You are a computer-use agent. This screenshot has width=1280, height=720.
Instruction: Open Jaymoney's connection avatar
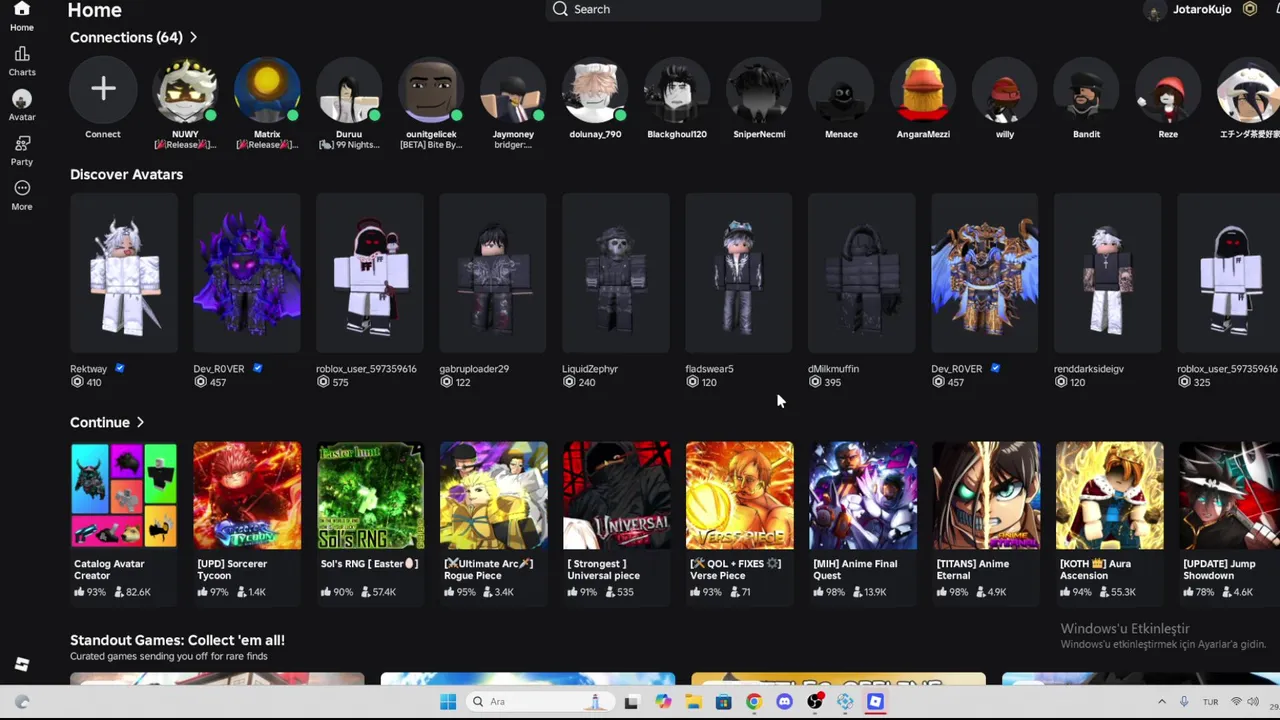[x=513, y=89]
